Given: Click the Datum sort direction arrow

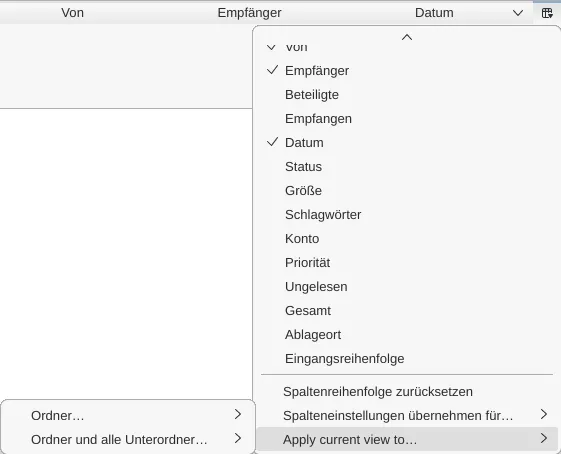Looking at the screenshot, I should click(x=518, y=13).
